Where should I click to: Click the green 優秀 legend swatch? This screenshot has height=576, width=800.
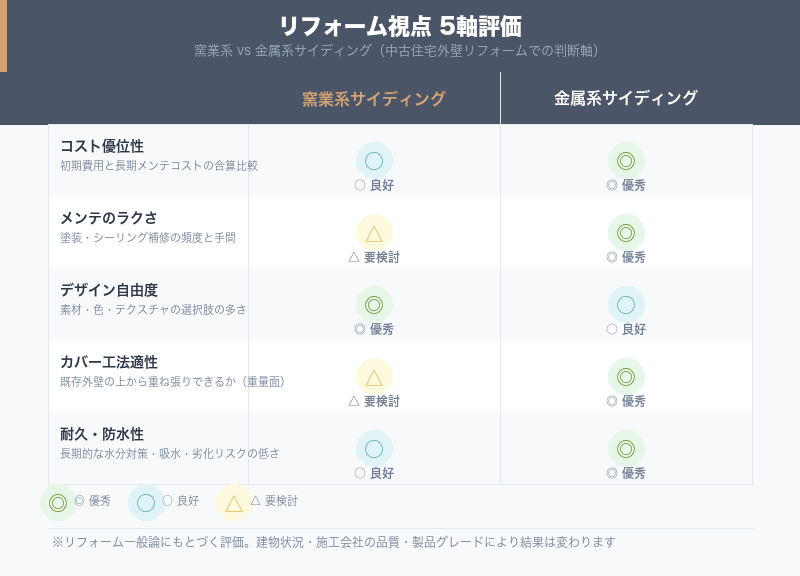[58, 502]
